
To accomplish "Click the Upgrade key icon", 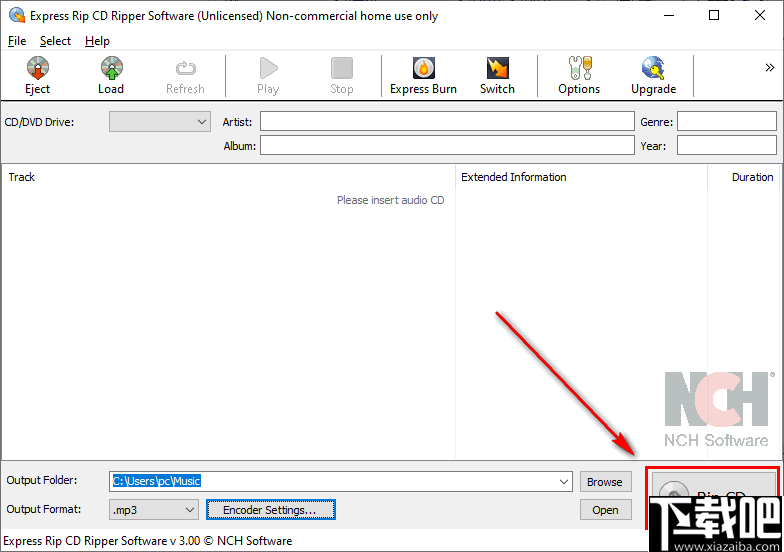I will pyautogui.click(x=654, y=68).
